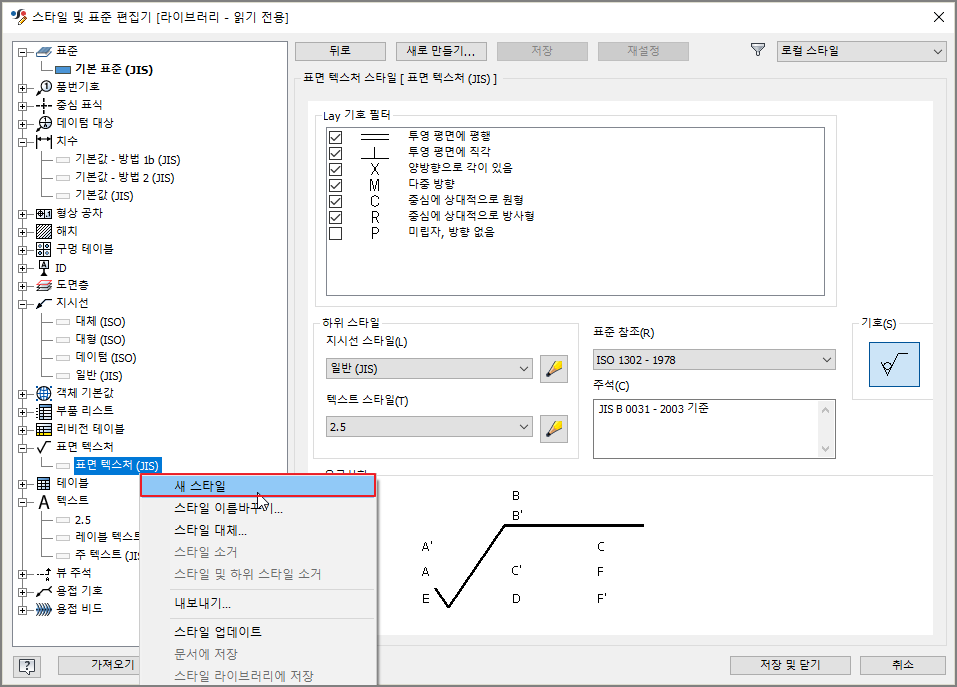Click the surface texture symbol swatch under 기호(S)

[x=893, y=364]
